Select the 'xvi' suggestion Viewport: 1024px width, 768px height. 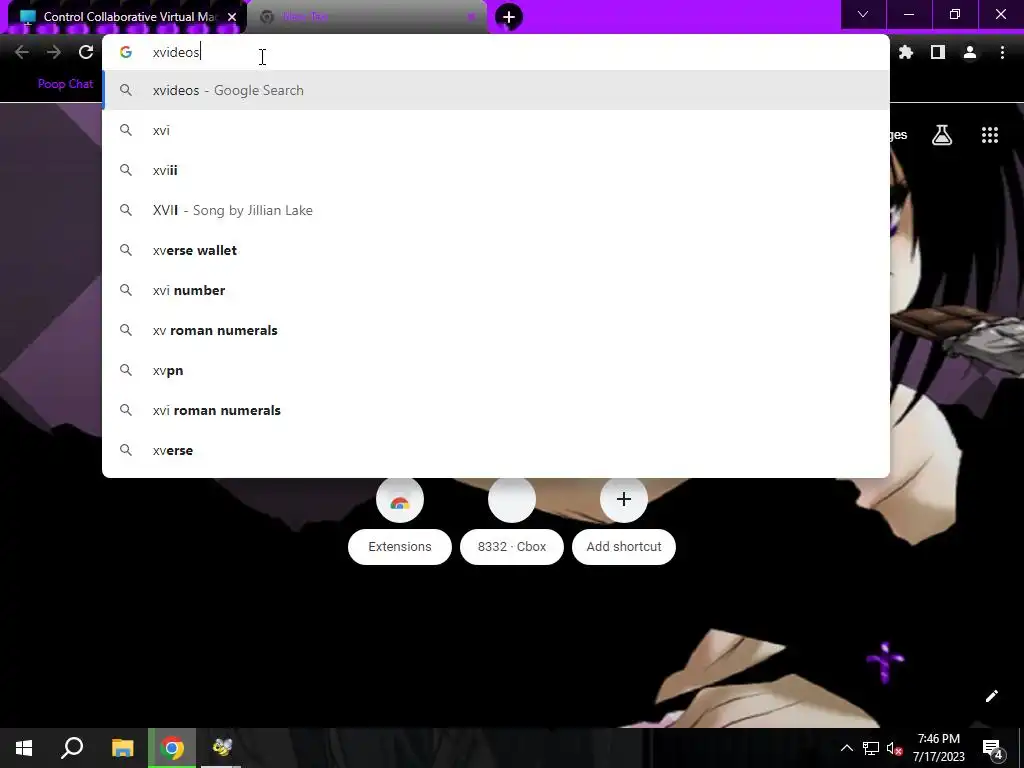(496, 130)
